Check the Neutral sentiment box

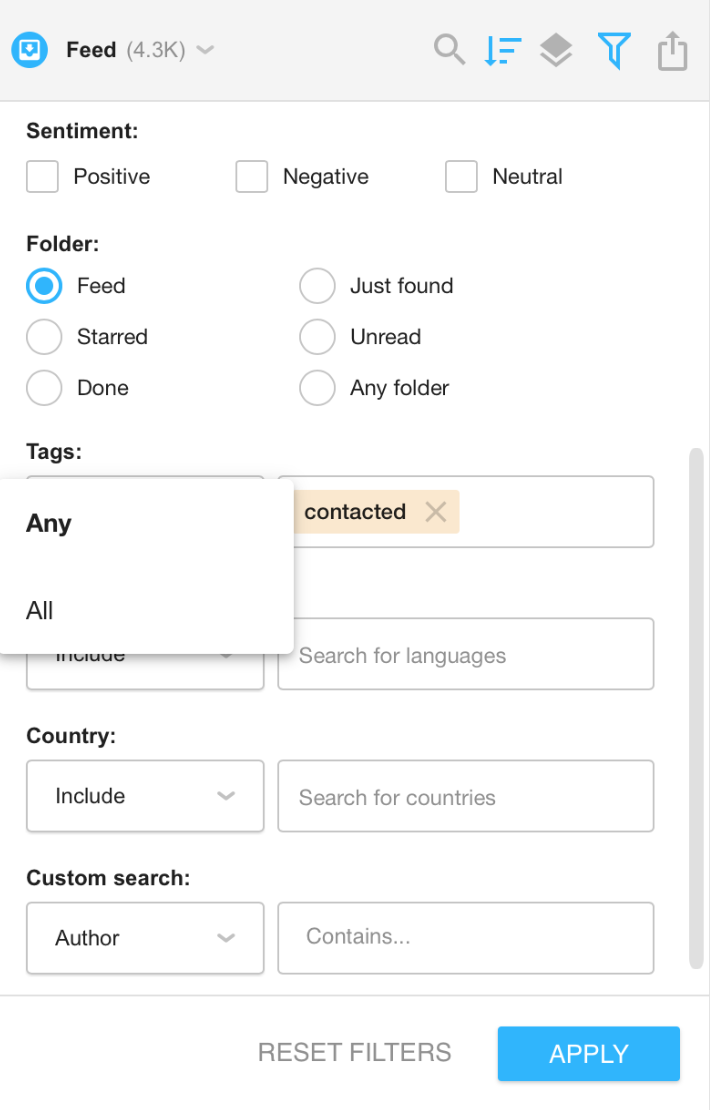point(462,176)
